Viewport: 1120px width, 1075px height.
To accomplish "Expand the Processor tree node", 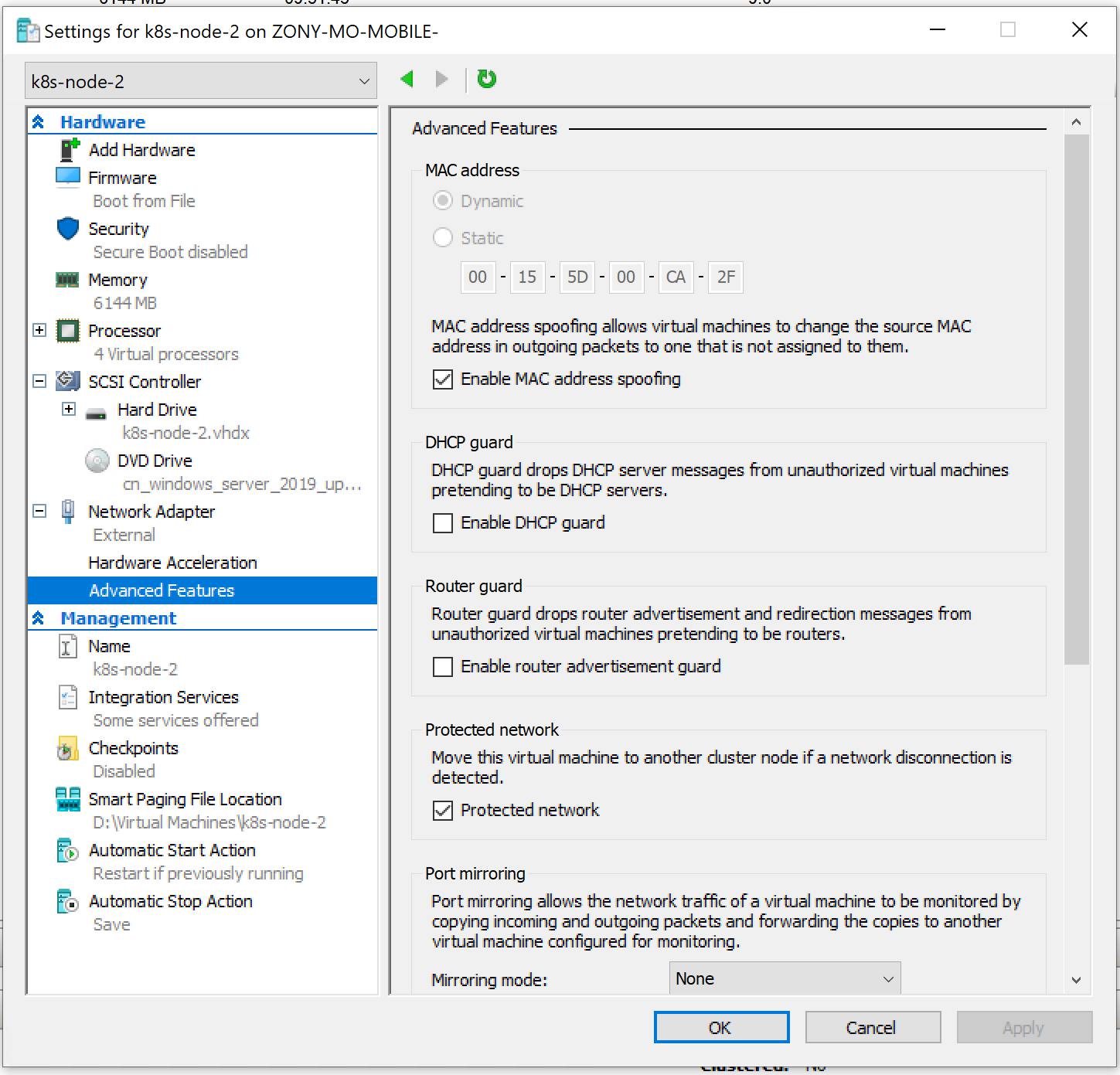I will point(39,330).
